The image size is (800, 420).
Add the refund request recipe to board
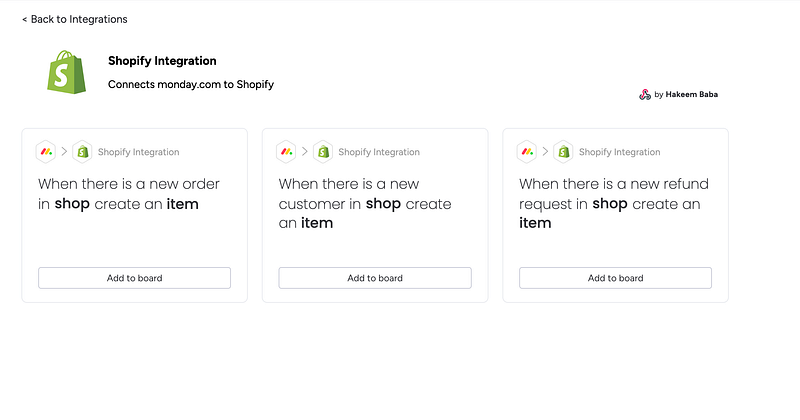[615, 278]
